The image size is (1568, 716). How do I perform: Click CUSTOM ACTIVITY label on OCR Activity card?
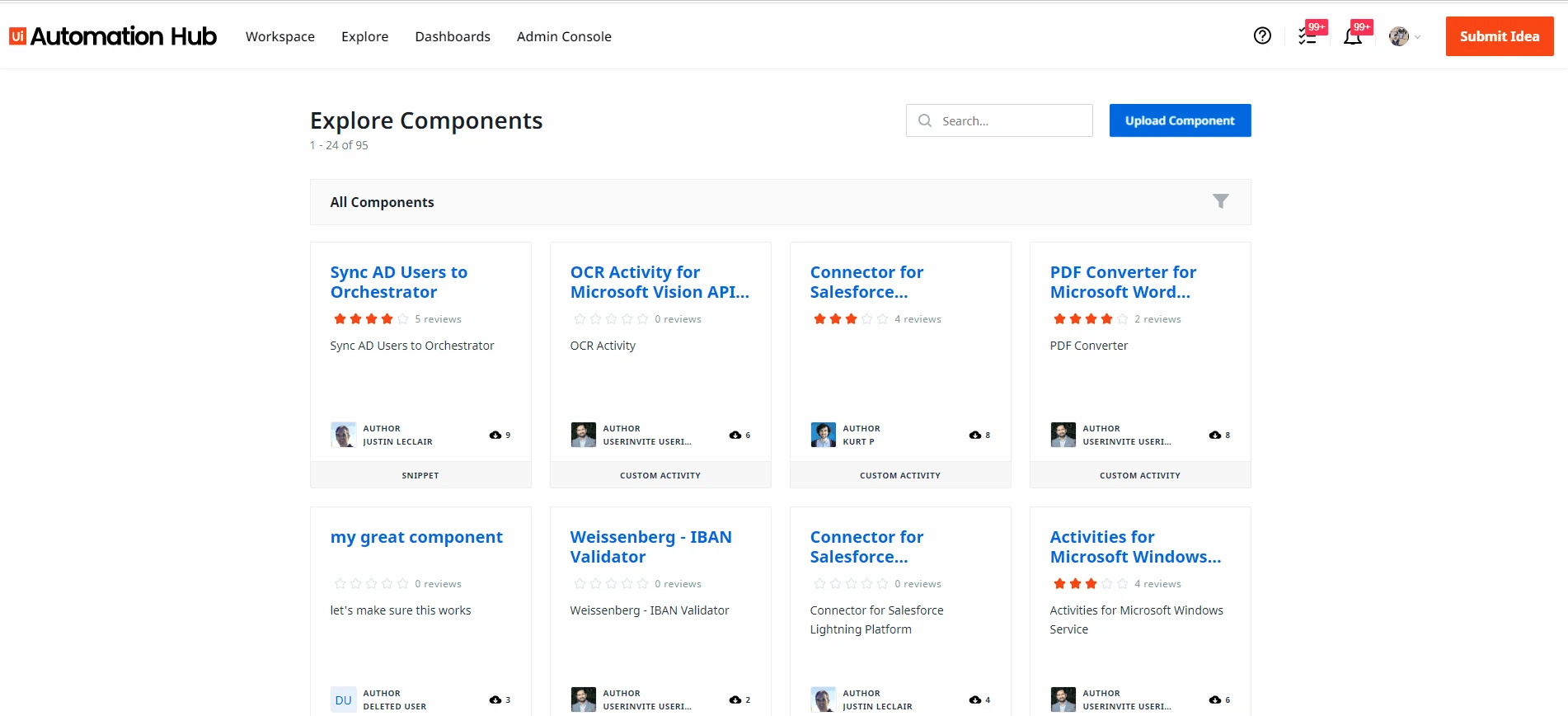(x=660, y=475)
